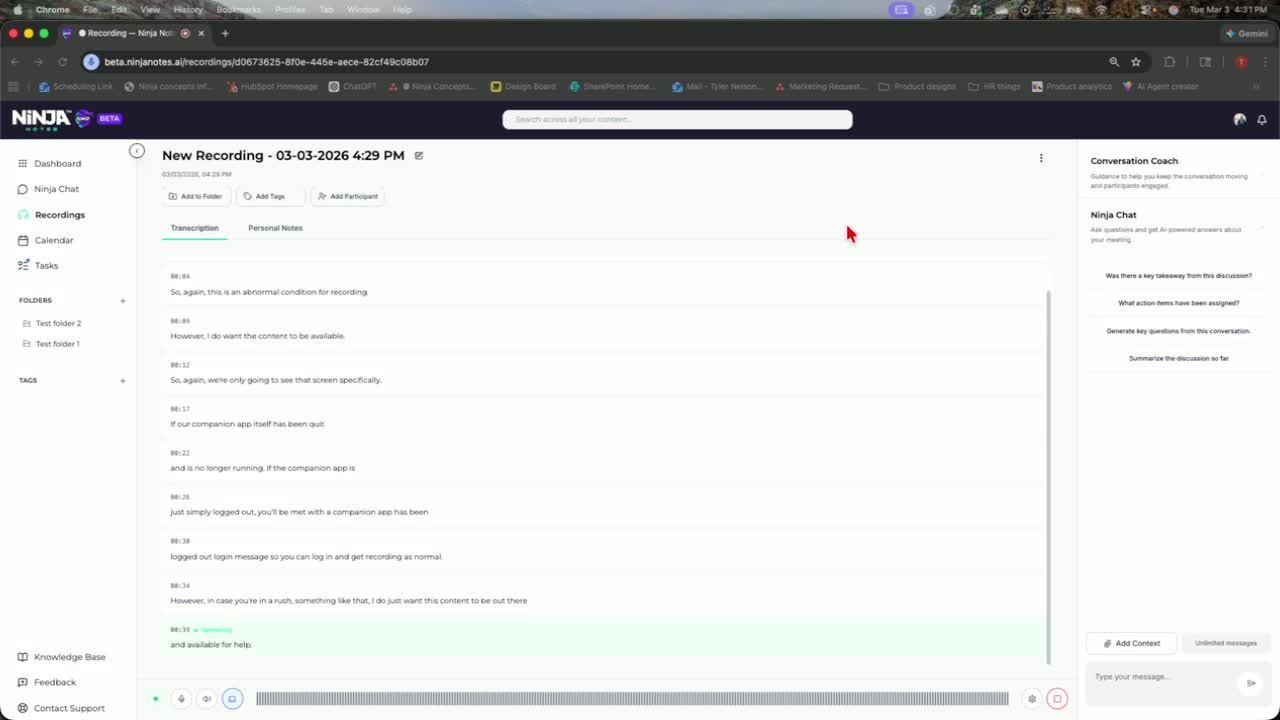Open the Chrome File menu

pyautogui.click(x=90, y=9)
